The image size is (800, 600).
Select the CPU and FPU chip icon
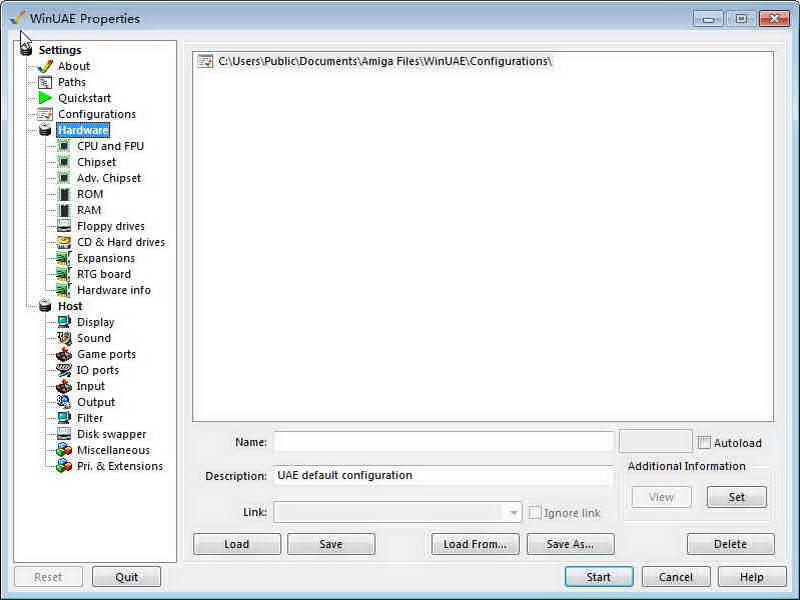point(64,146)
